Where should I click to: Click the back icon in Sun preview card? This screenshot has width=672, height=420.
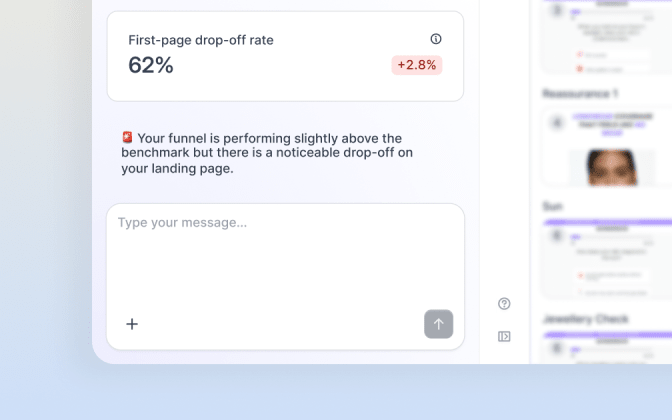pyautogui.click(x=557, y=235)
